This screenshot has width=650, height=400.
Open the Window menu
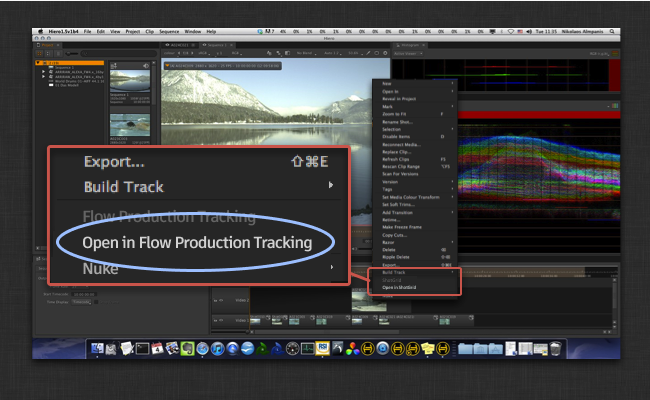pyautogui.click(x=193, y=32)
